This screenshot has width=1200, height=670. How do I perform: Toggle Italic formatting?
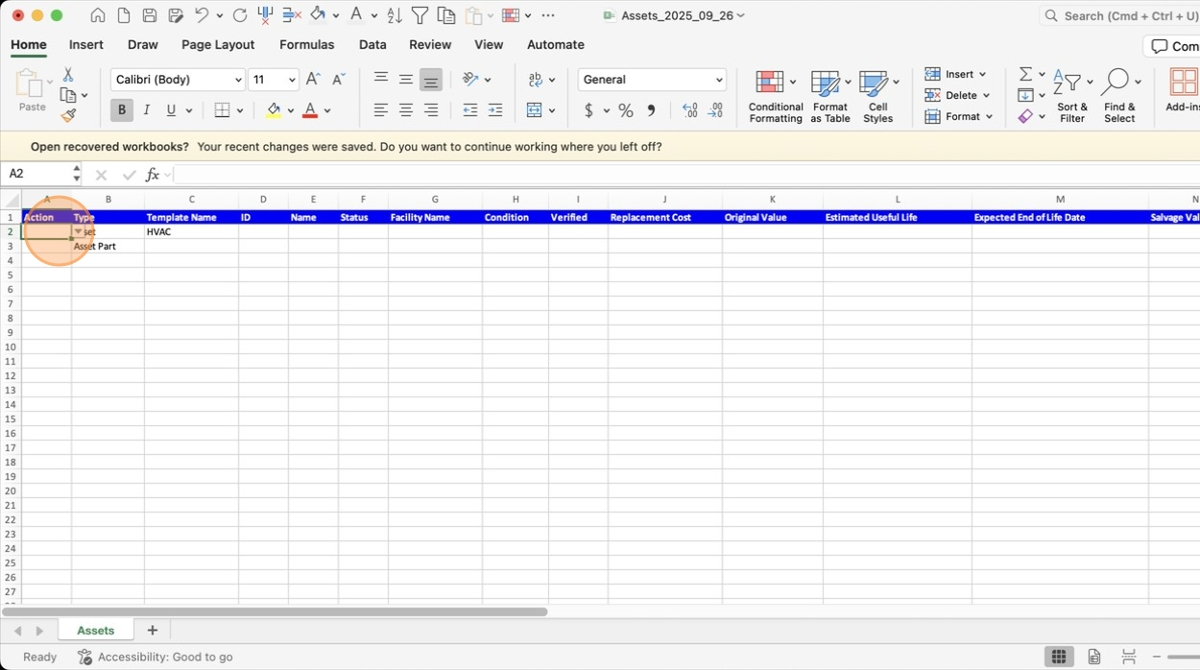(147, 110)
